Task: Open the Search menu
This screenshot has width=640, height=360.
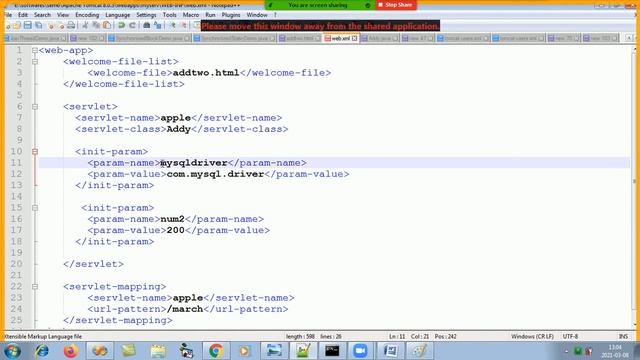Action: (x=42, y=15)
